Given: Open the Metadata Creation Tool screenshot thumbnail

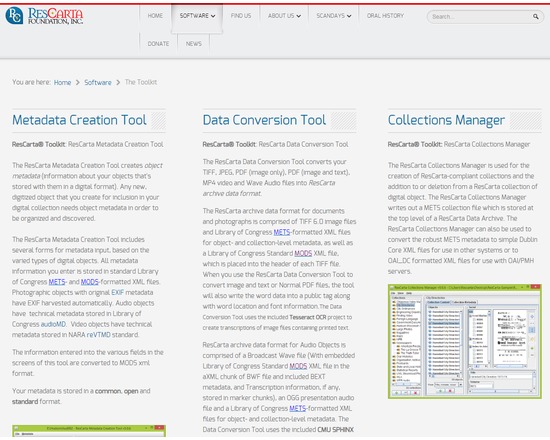Looking at the screenshot, I should click(x=89, y=431).
